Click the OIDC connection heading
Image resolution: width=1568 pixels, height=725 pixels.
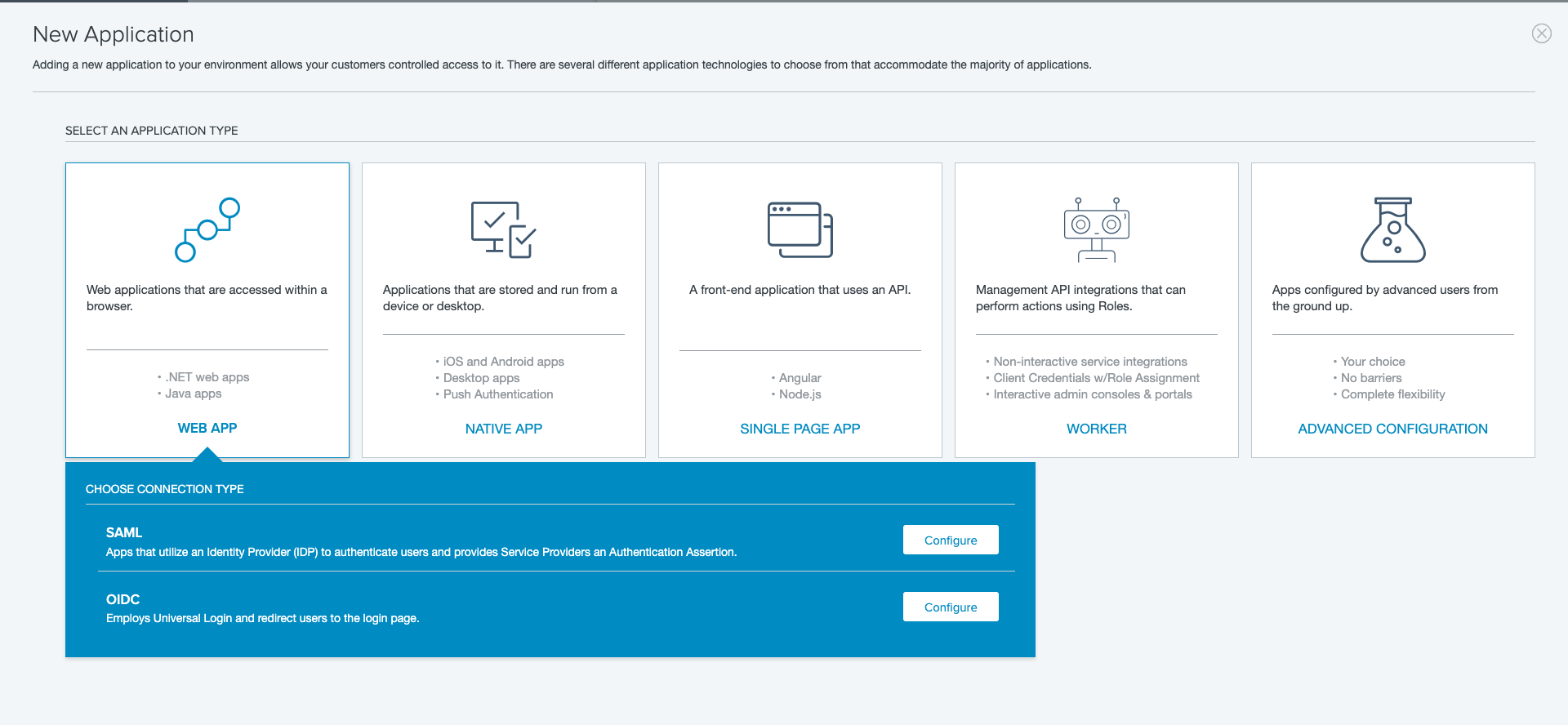coord(122,599)
